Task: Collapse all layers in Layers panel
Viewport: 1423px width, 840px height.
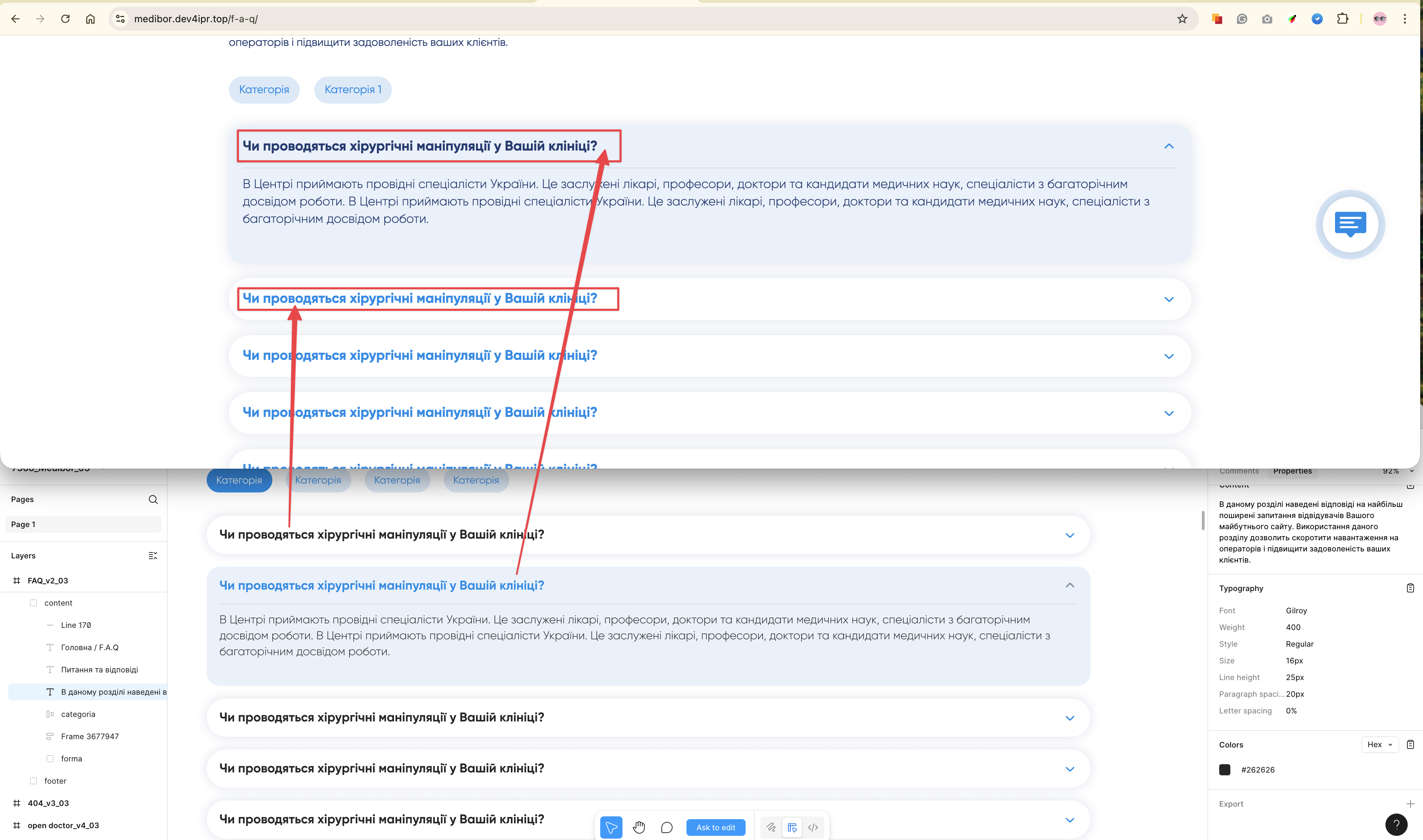Action: [153, 555]
